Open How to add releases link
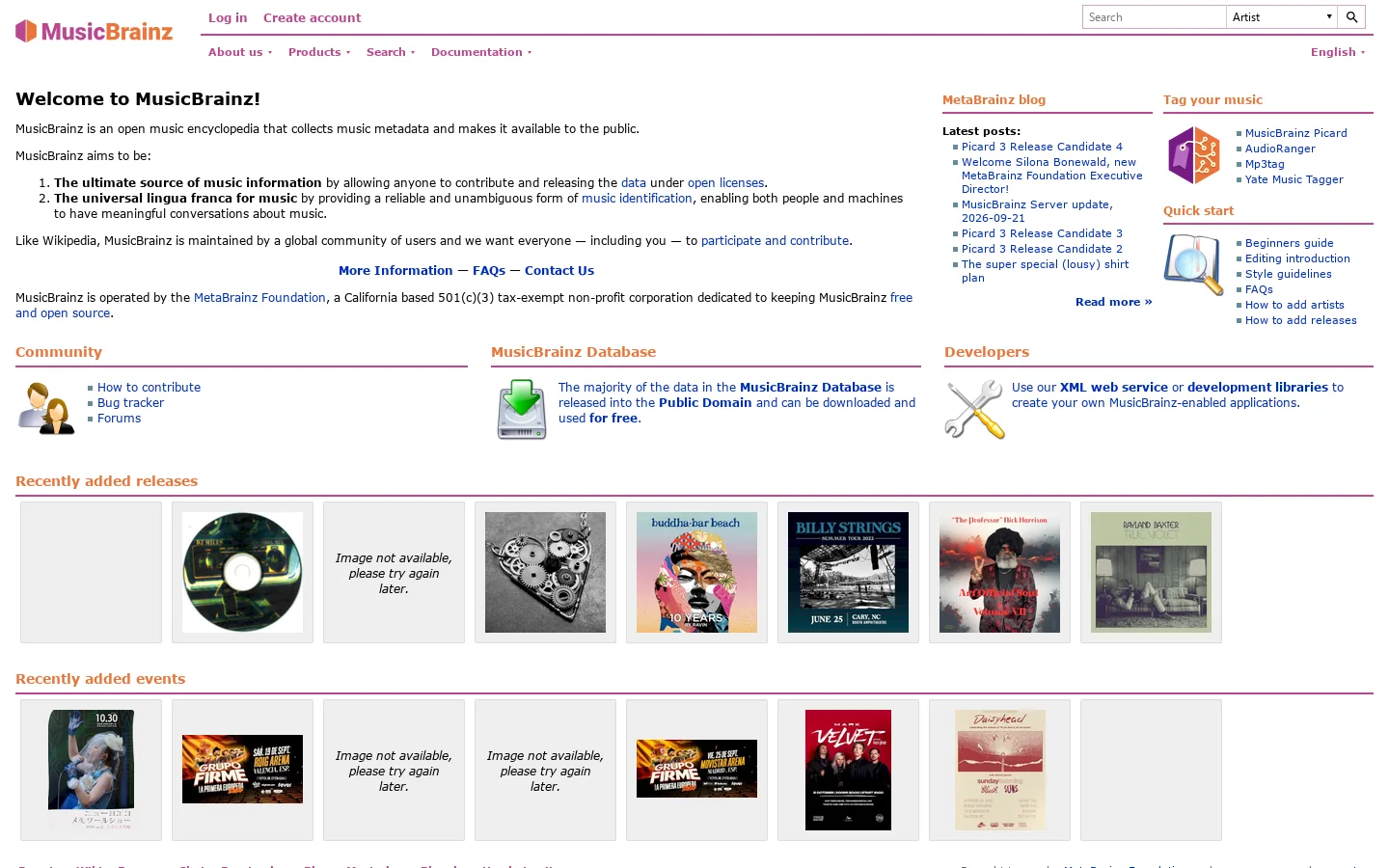This screenshot has height=868, width=1389. [1300, 320]
